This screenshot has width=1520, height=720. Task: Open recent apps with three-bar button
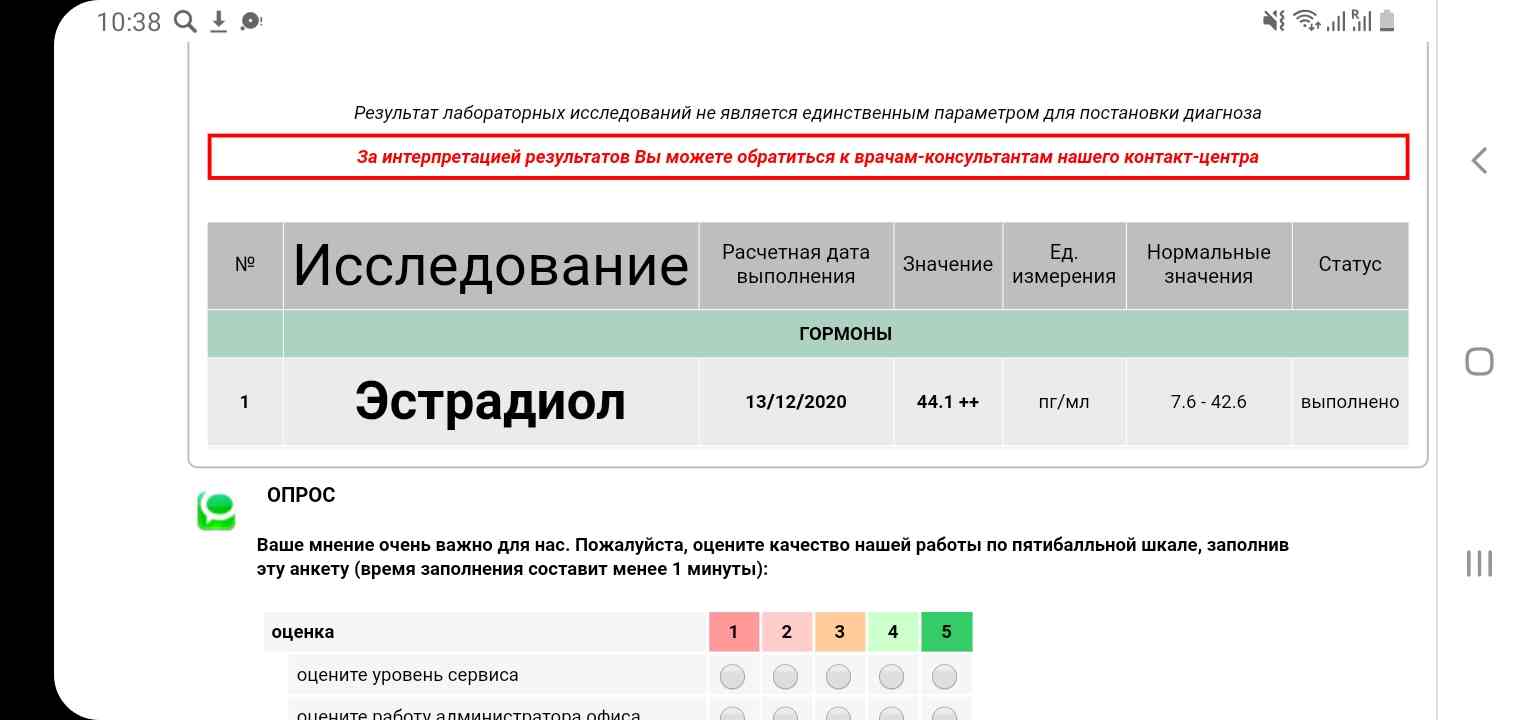[x=1479, y=563]
